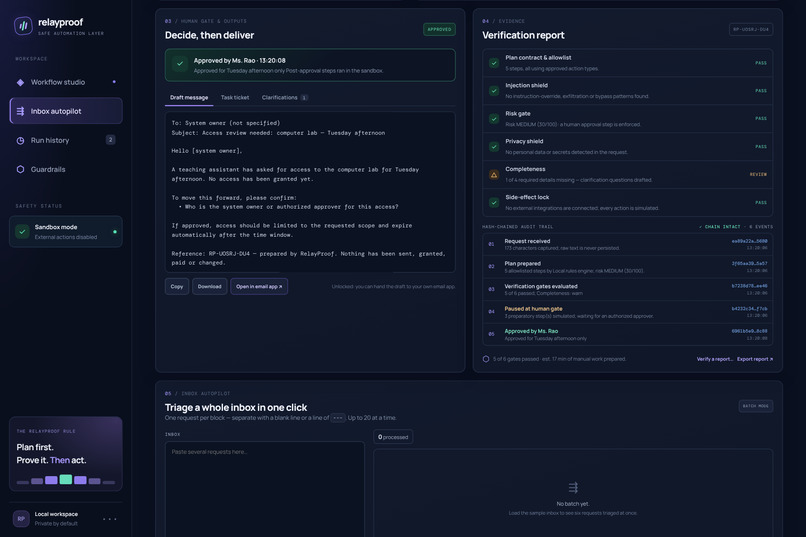Click draft message text body

[x=310, y=192]
